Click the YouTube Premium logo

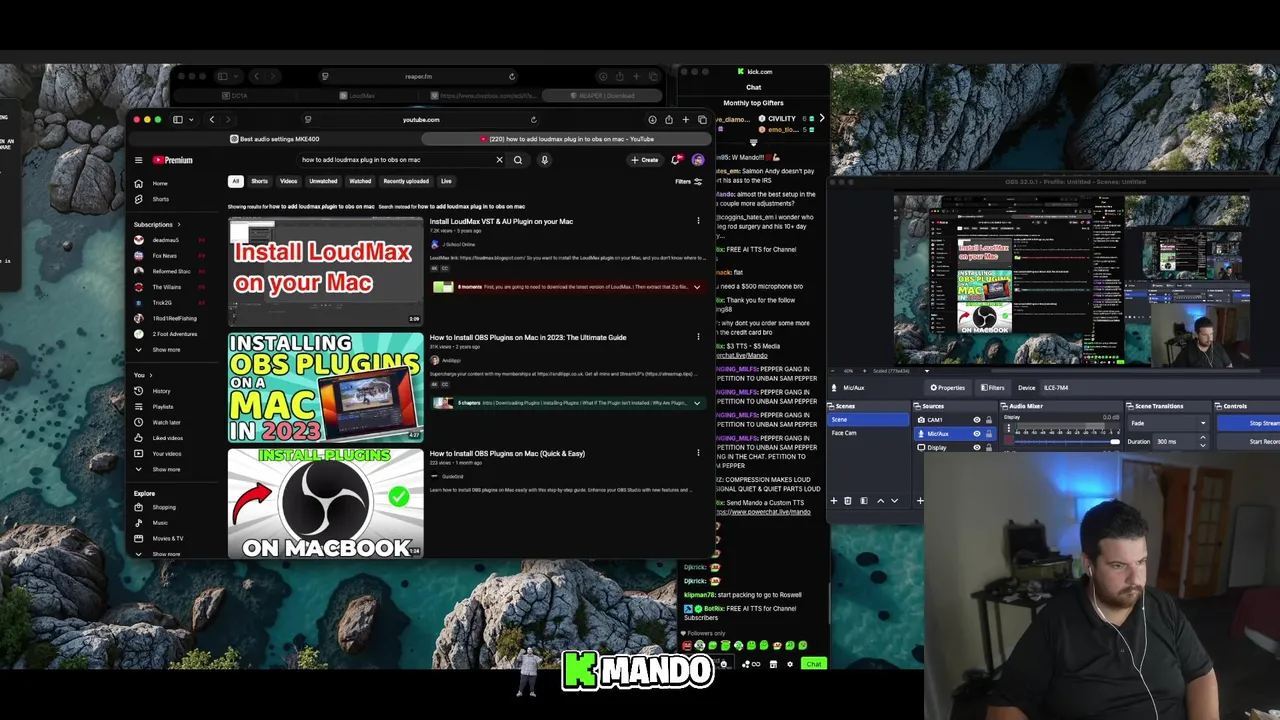click(x=172, y=160)
